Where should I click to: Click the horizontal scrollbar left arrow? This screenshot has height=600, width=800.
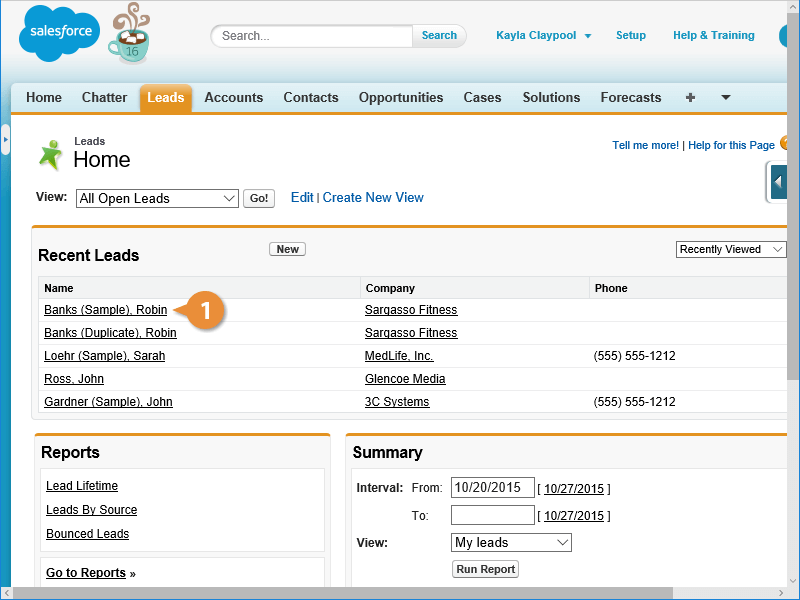[x=6, y=593]
